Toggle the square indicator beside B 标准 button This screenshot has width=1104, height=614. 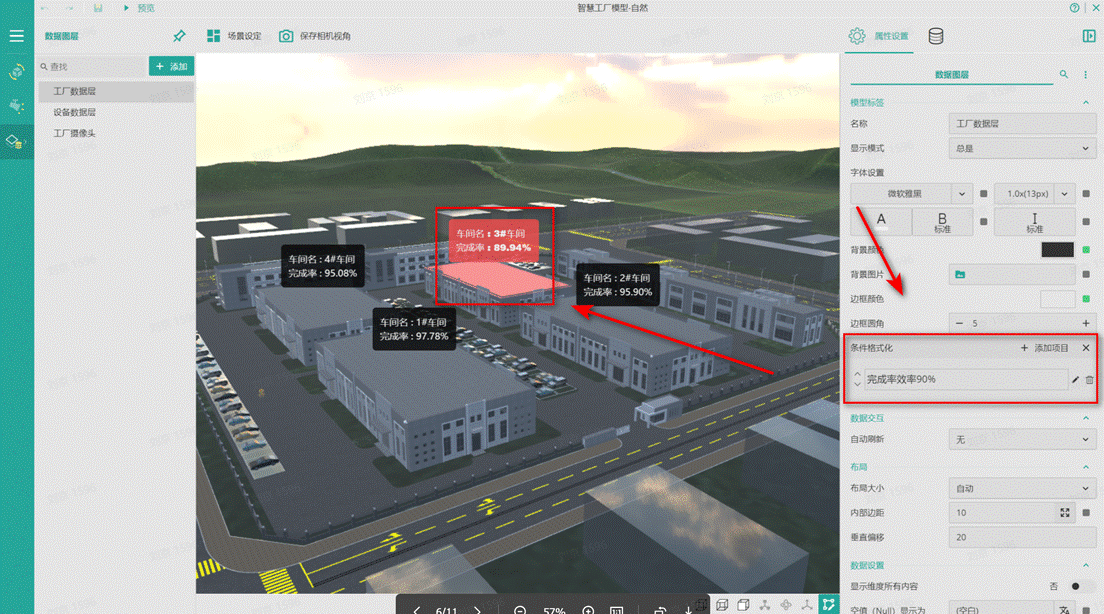click(x=984, y=221)
